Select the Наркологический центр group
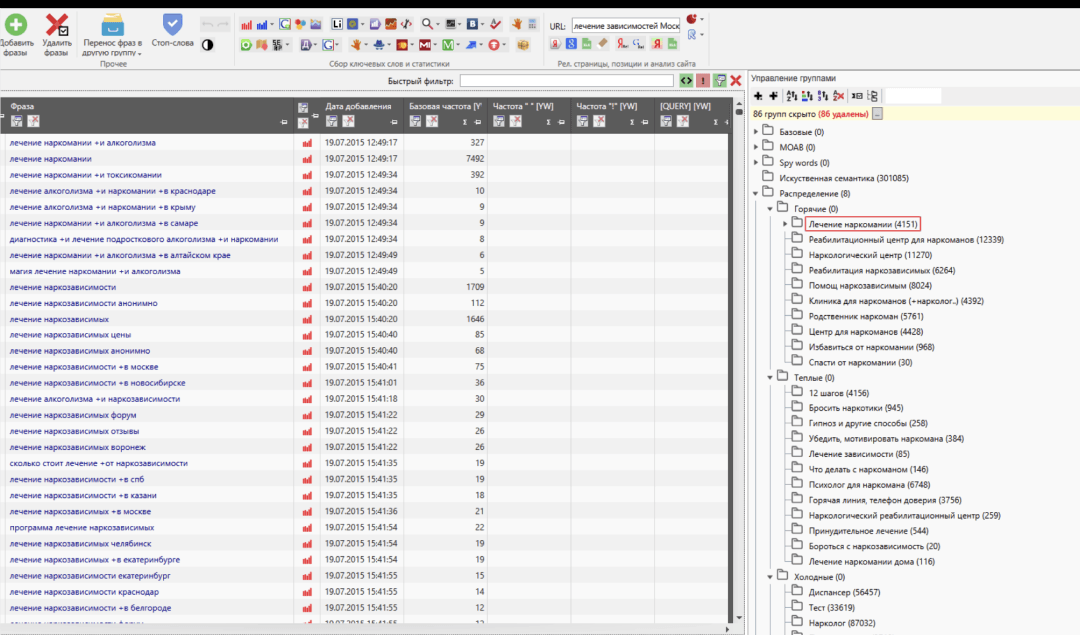 pos(856,254)
